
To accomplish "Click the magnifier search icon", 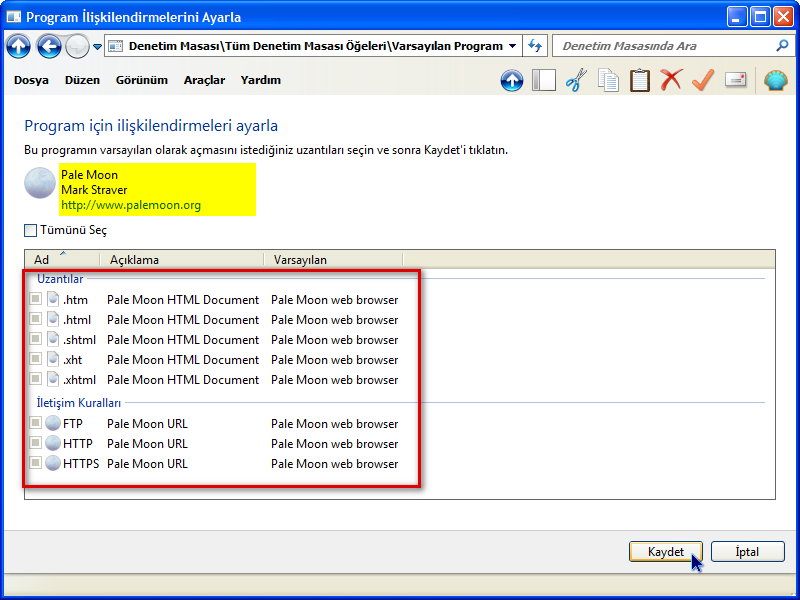I will [782, 46].
